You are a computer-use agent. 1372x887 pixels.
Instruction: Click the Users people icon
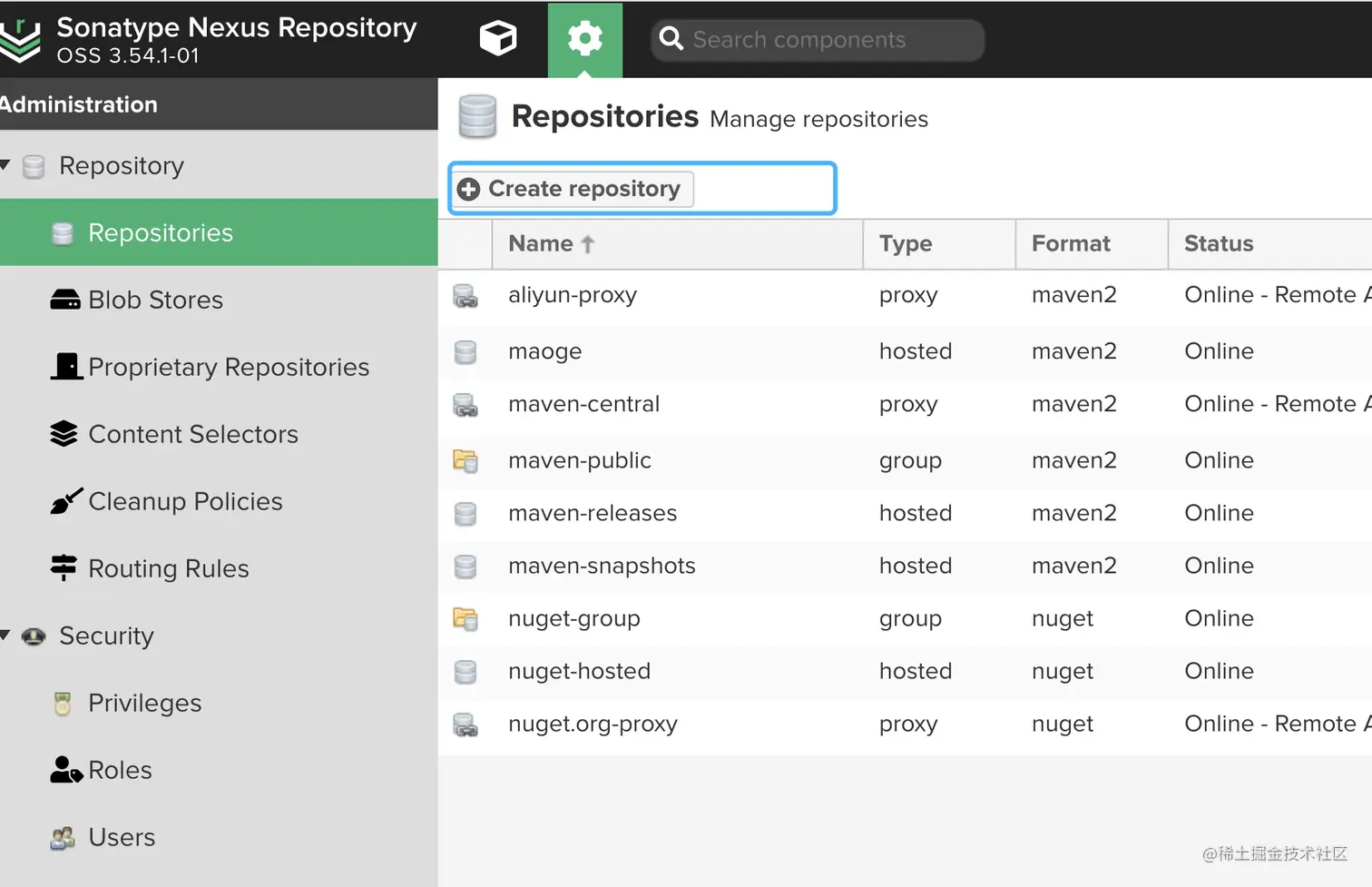63,838
